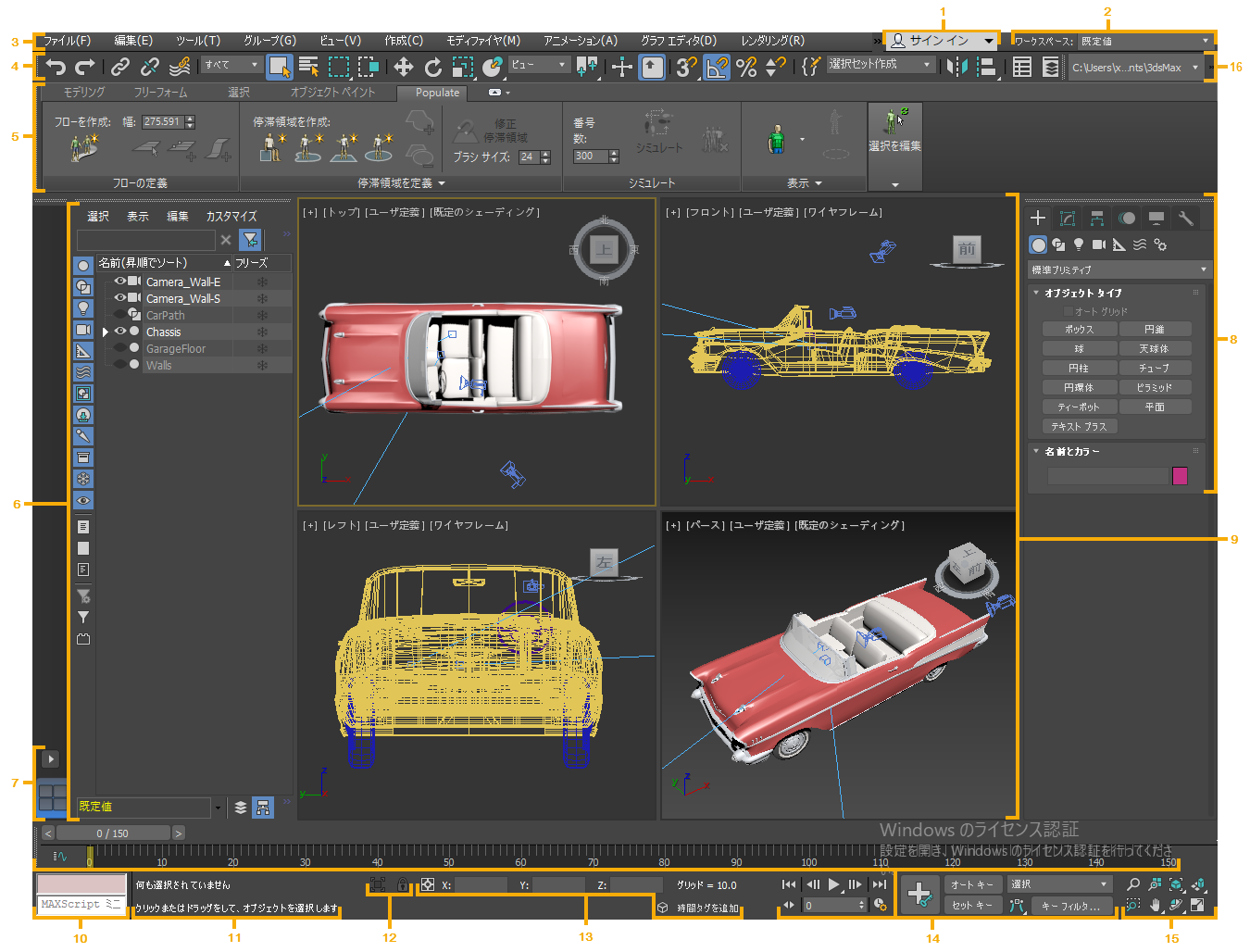Expand the Chassis tree item
The image size is (1250, 952).
pos(106,332)
